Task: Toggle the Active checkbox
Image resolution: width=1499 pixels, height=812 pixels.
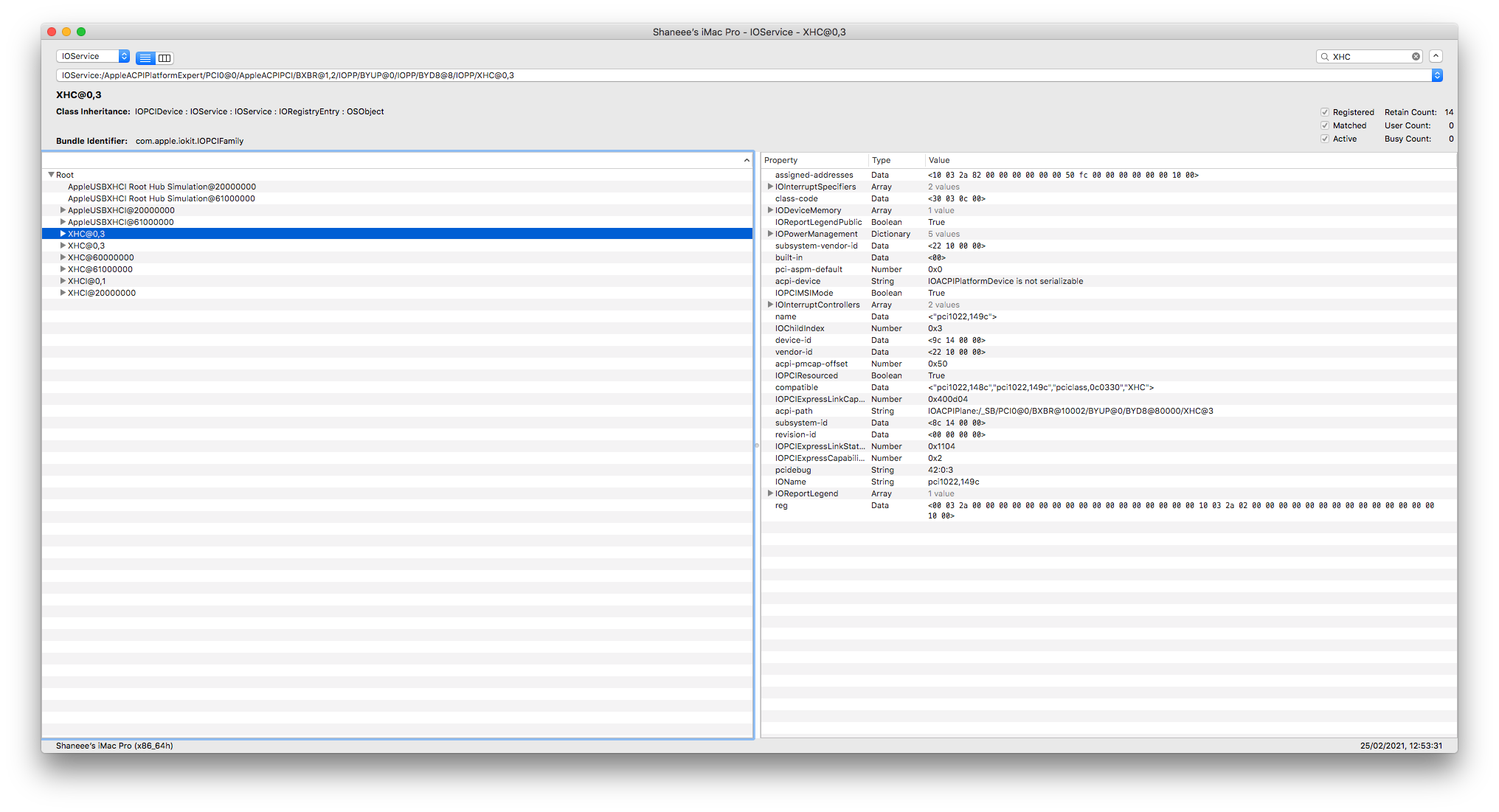Action: pos(1325,139)
